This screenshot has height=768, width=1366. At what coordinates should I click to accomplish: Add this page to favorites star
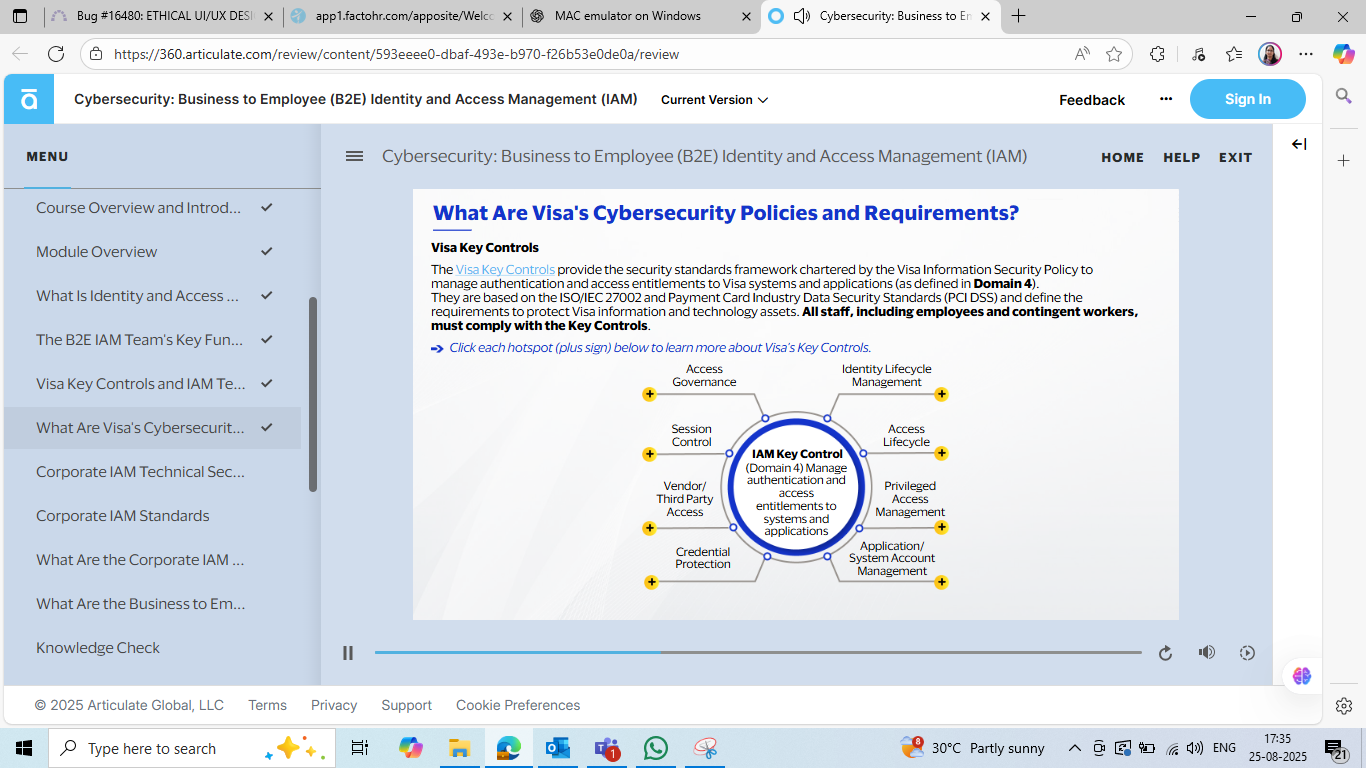click(x=1114, y=54)
